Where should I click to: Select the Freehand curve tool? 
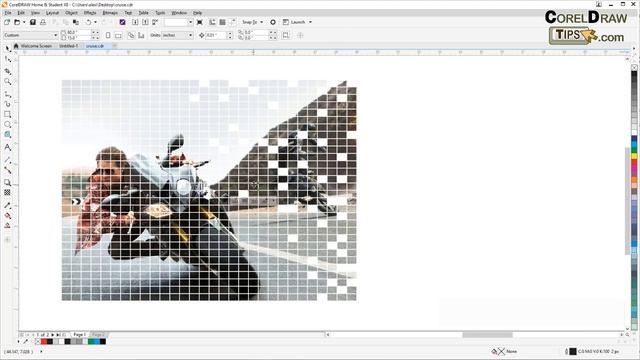coord(7,94)
